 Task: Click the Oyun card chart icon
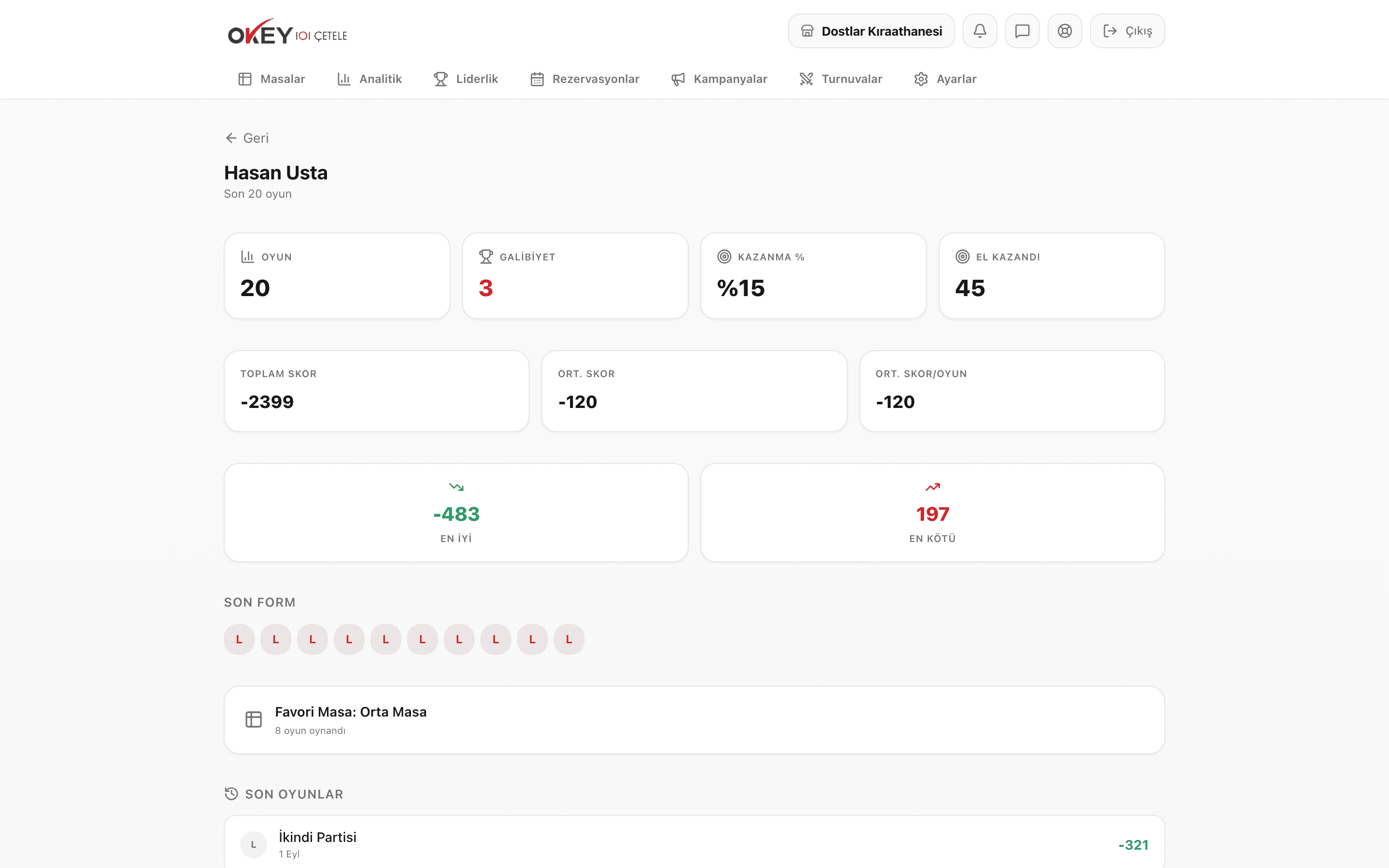(247, 257)
